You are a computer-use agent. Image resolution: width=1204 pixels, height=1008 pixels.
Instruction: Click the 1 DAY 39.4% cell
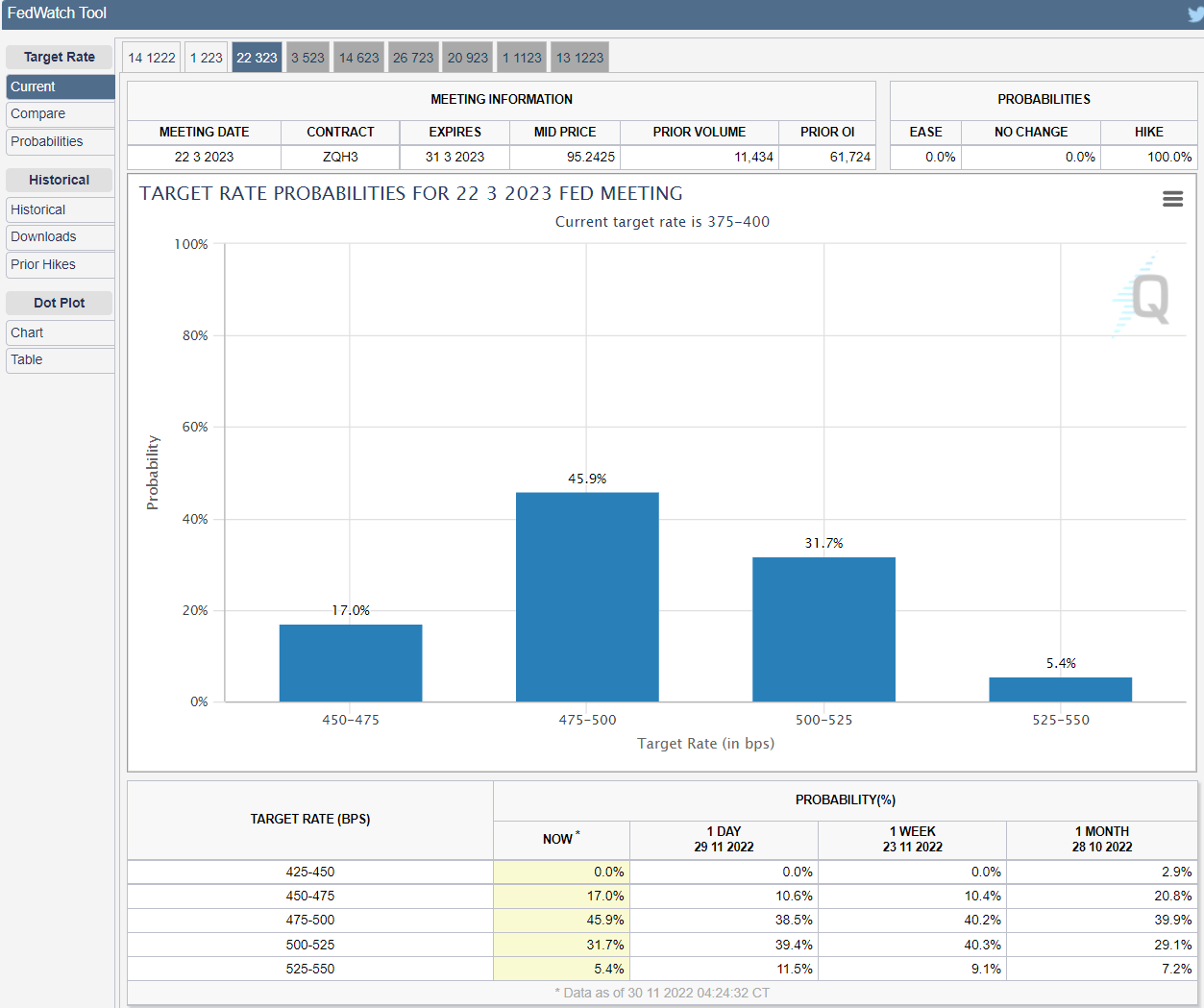coord(724,945)
